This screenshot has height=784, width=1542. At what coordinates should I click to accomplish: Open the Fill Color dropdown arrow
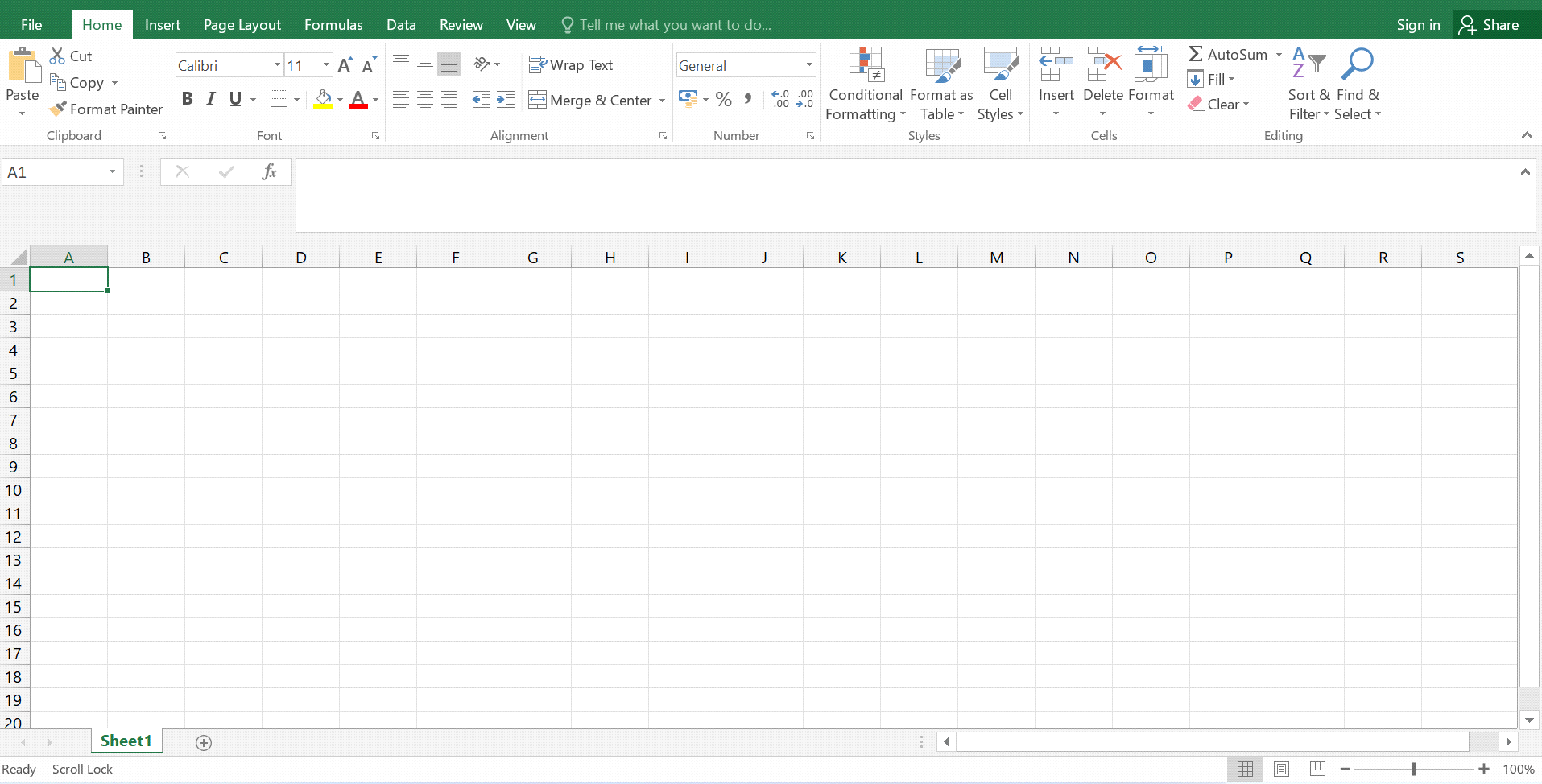pos(339,98)
